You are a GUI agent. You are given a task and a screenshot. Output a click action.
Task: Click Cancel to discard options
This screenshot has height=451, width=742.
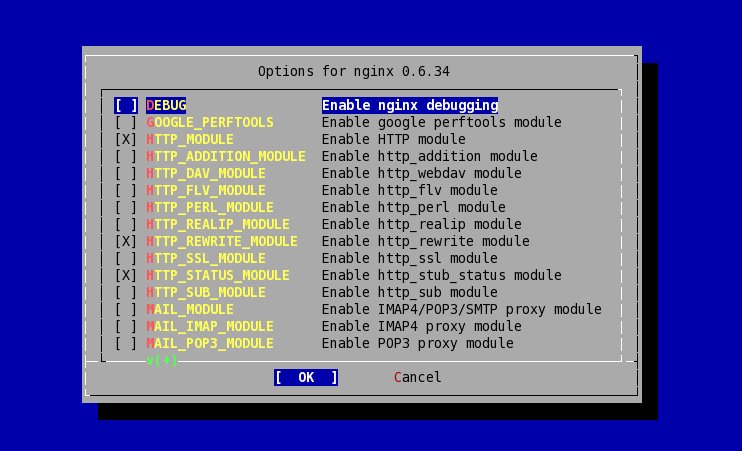tap(417, 377)
